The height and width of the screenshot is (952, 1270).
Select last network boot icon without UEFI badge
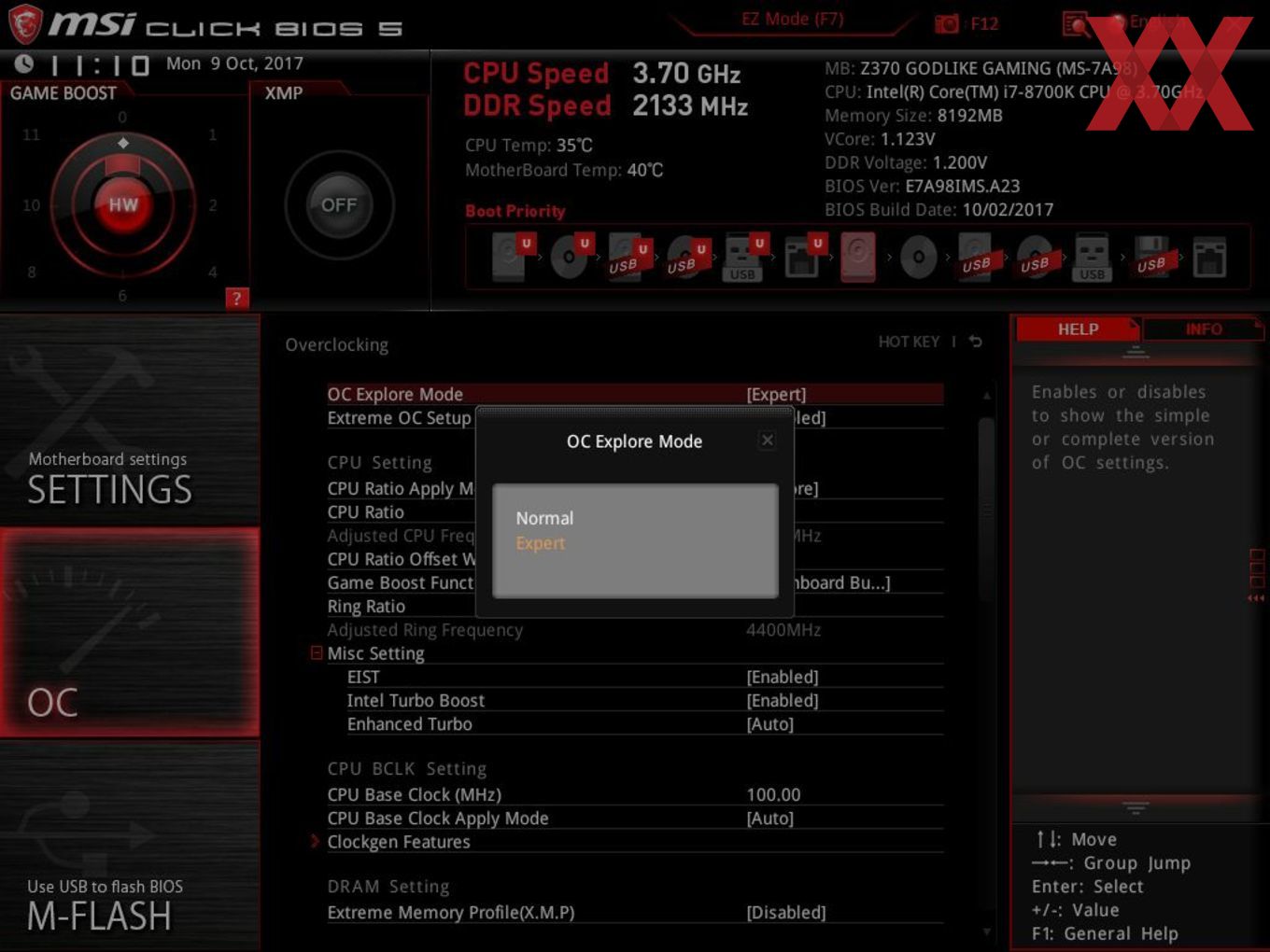pyautogui.click(x=1209, y=258)
